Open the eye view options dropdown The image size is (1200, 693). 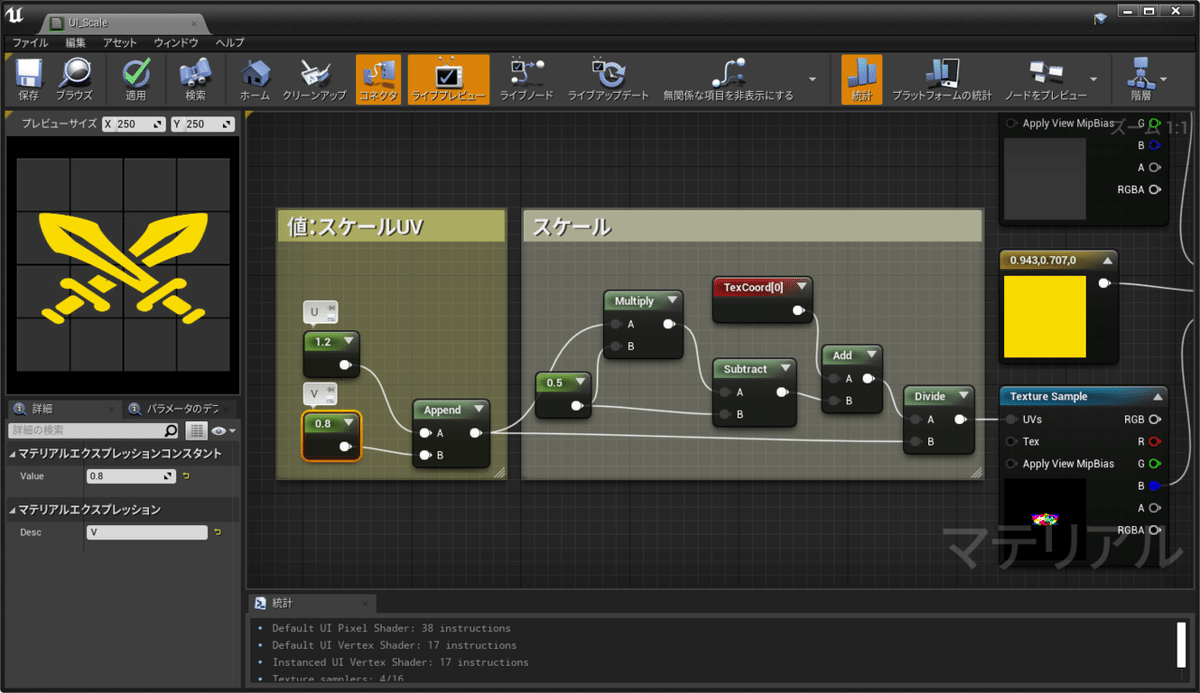click(x=223, y=430)
